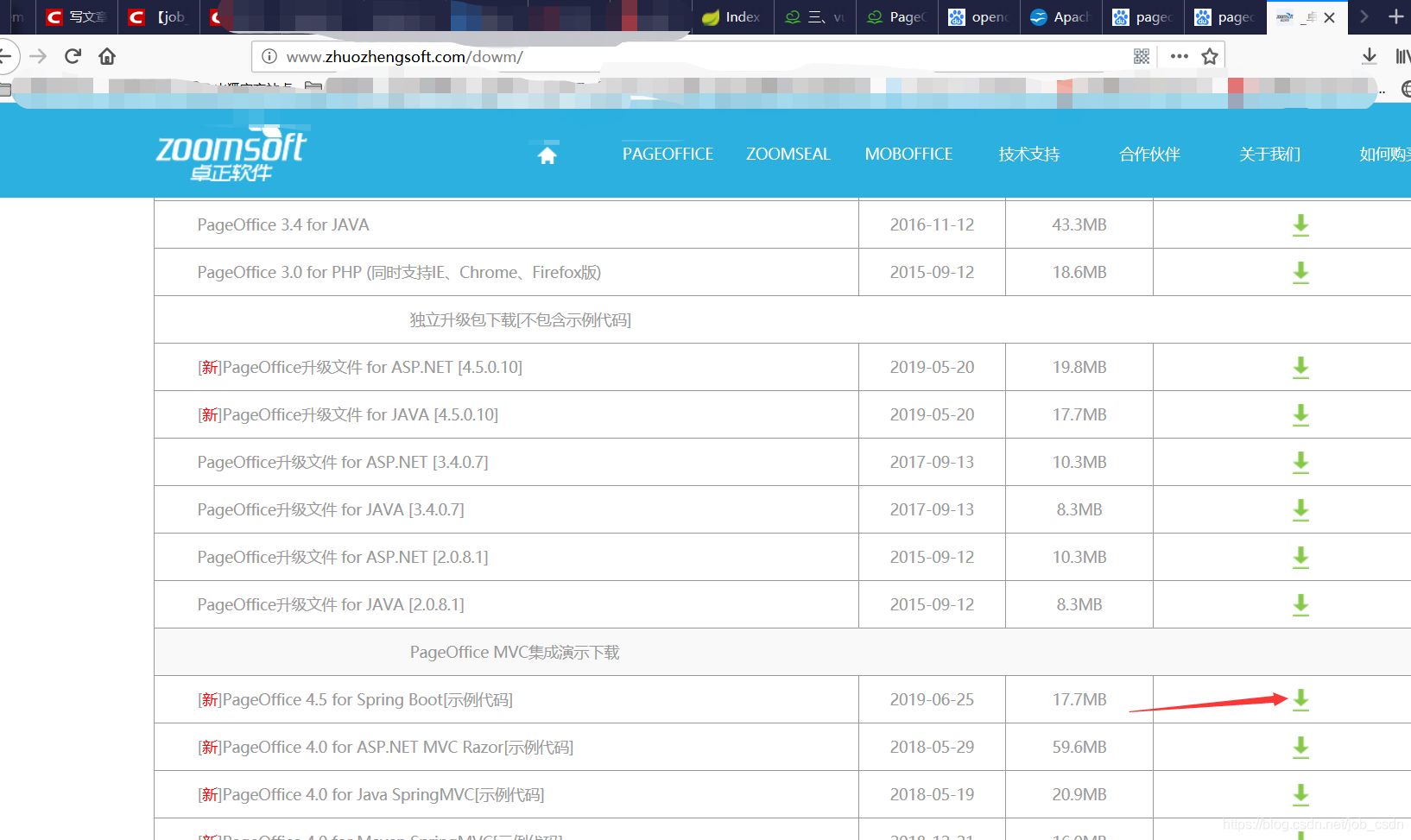This screenshot has height=840, width=1411.
Task: Open the ZOOMSEAL menu
Action: click(788, 154)
